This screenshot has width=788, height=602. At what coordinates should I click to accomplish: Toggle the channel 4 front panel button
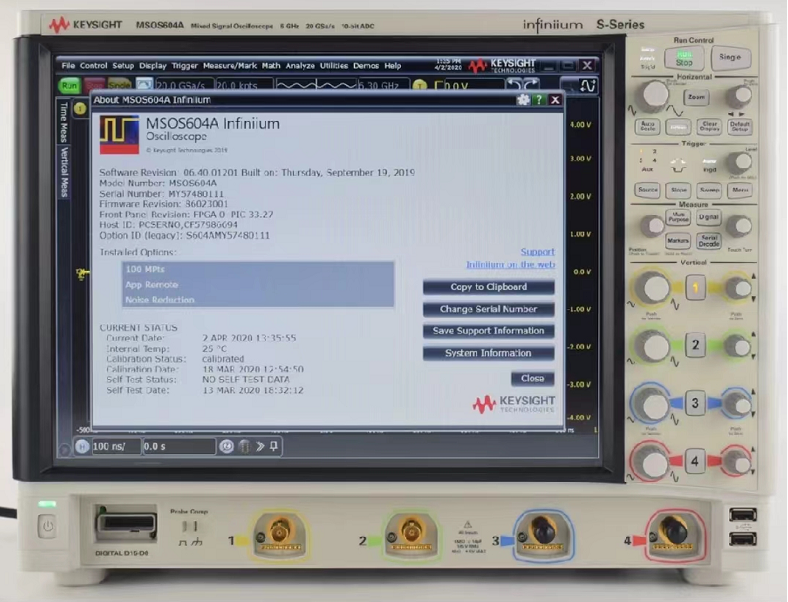695,461
